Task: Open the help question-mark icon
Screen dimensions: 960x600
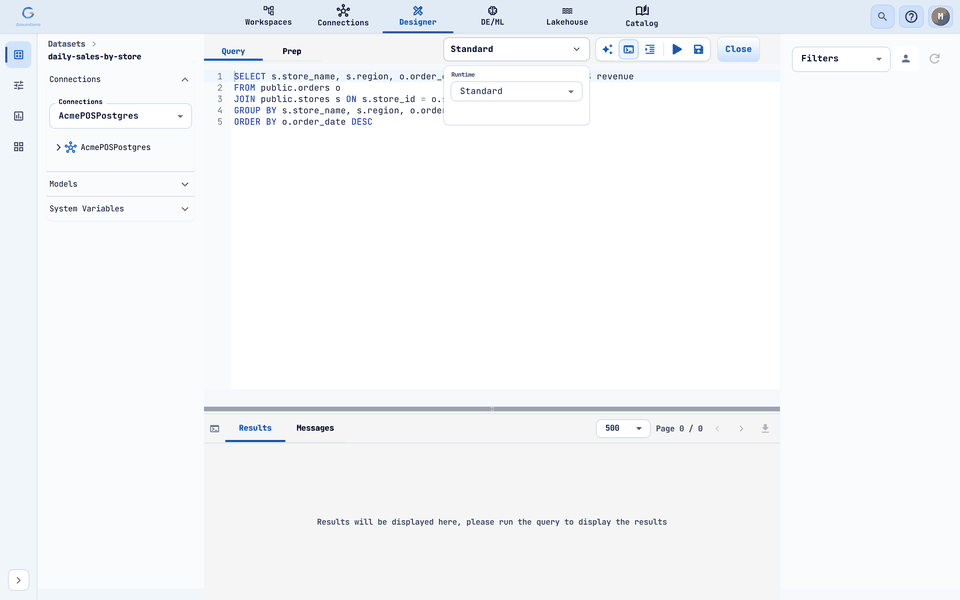Action: (x=911, y=17)
